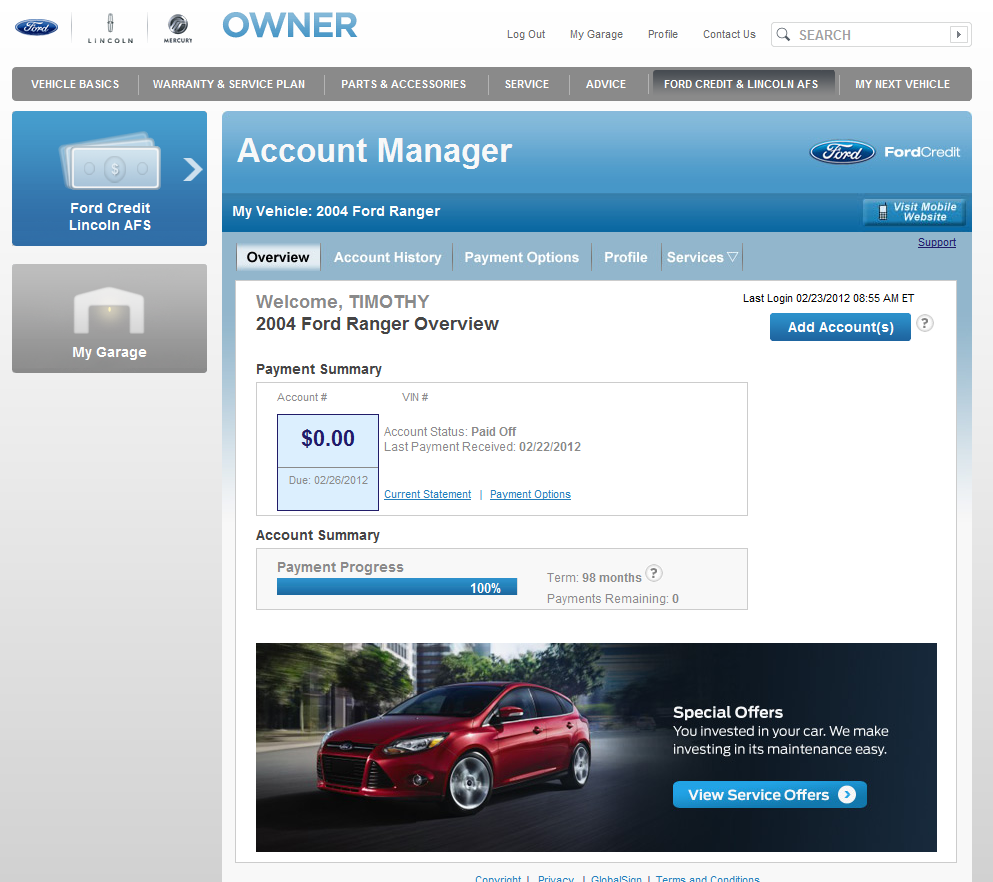Open help icon next to Term 98 months
The image size is (993, 882).
click(x=654, y=574)
